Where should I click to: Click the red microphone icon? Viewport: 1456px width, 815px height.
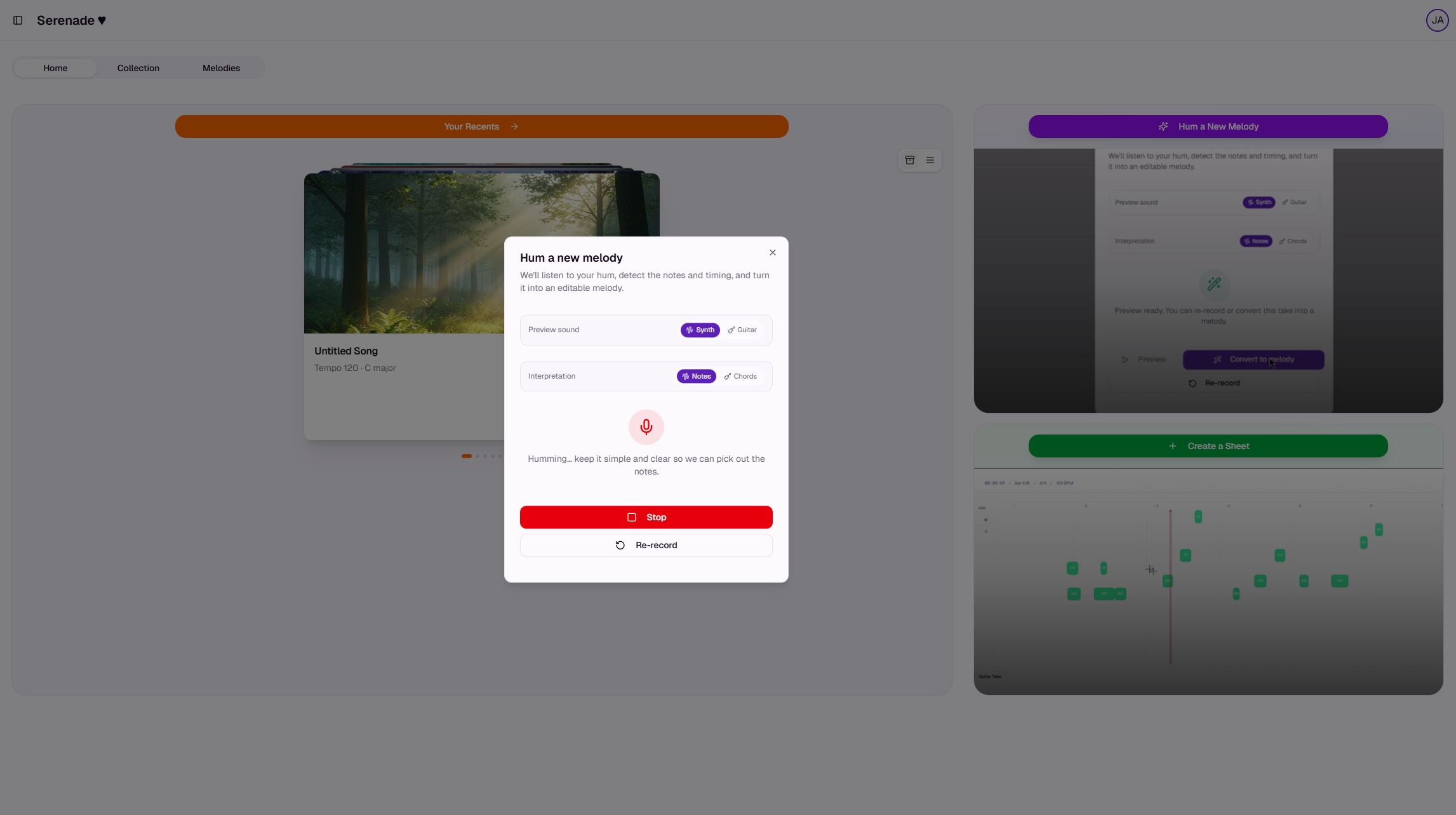(646, 427)
